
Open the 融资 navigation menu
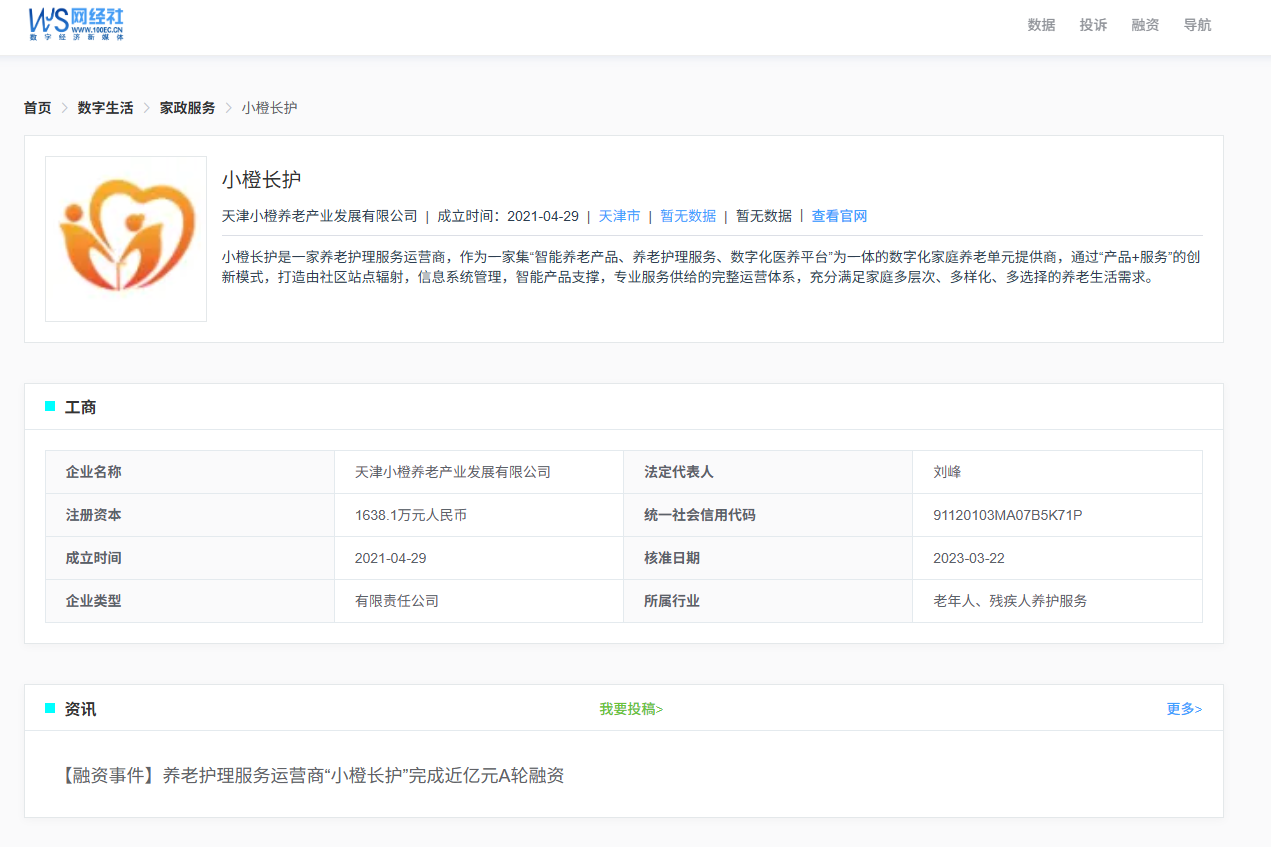[1145, 25]
